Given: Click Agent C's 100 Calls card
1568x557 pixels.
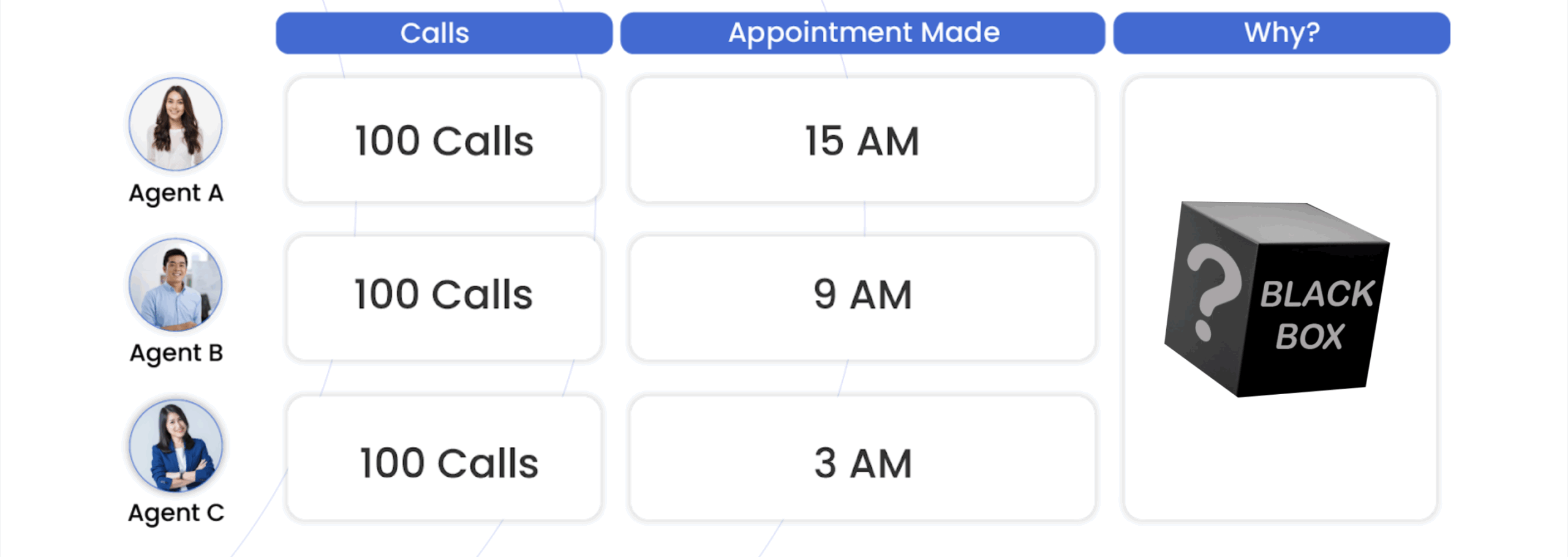Looking at the screenshot, I should 444,458.
